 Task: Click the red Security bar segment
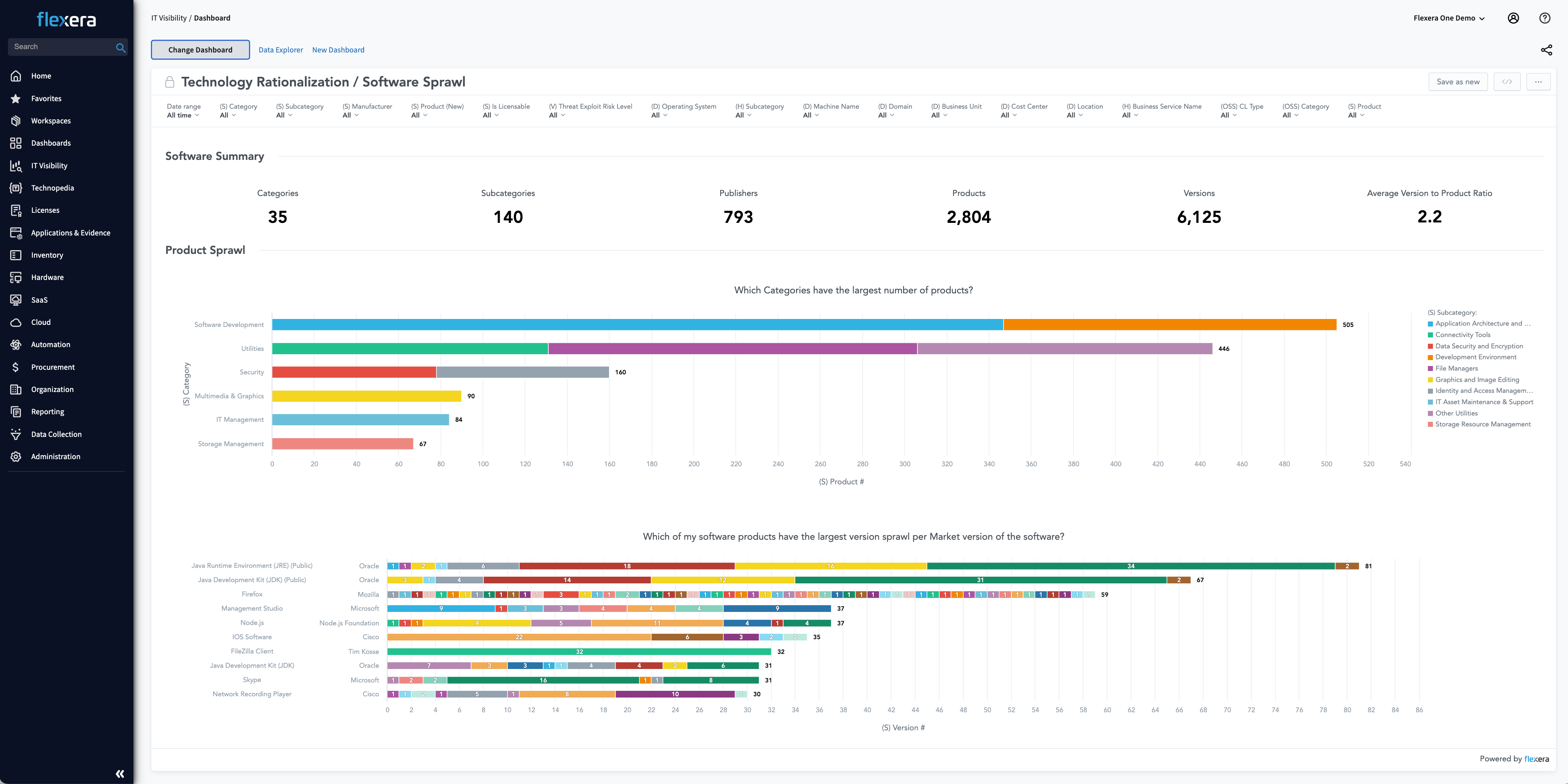point(354,372)
